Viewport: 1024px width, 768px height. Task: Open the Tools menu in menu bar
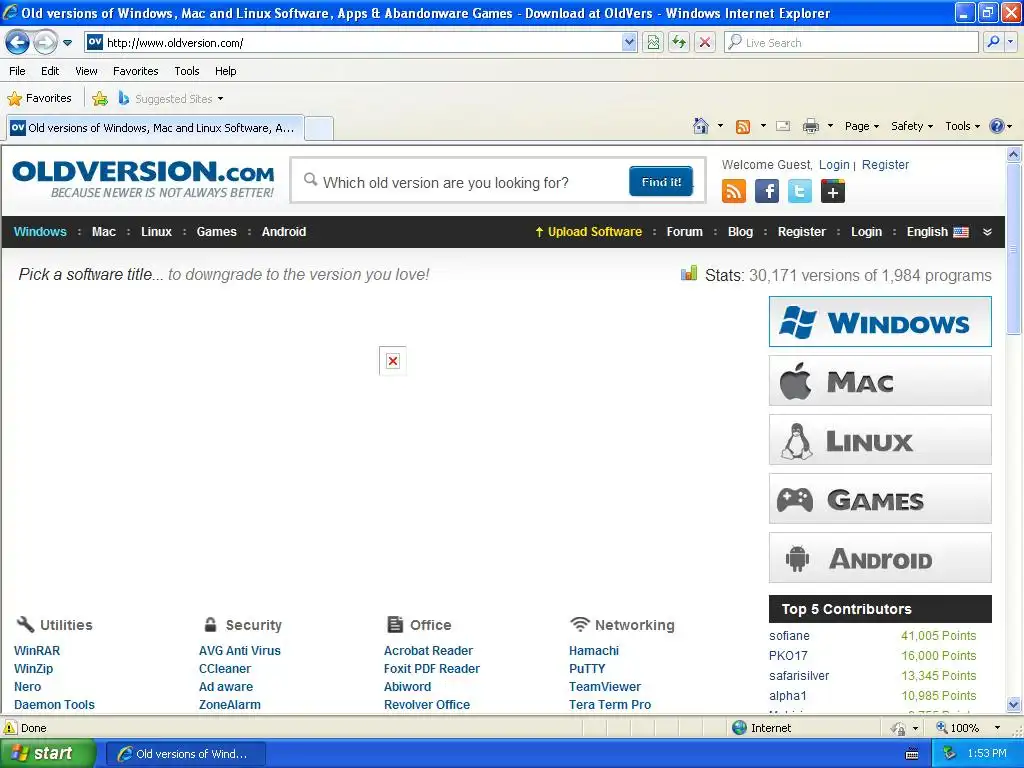(x=187, y=71)
